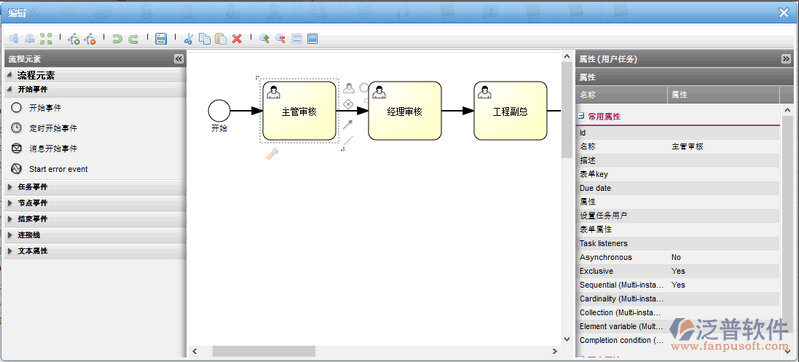Screen dimensions: 799x362
Task: Click the 名称 property value 主管审核
Action: pyautogui.click(x=687, y=146)
